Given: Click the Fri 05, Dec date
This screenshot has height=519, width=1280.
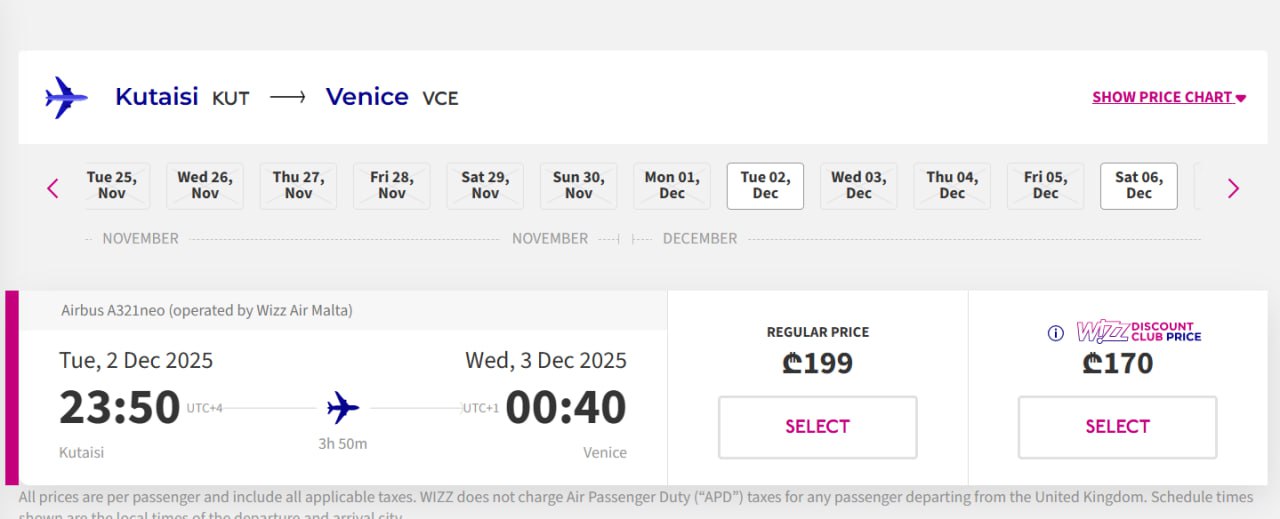Looking at the screenshot, I should coord(1045,186).
